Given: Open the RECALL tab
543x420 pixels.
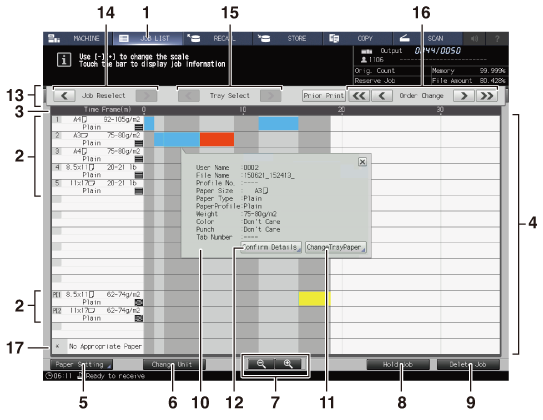Looking at the screenshot, I should (x=217, y=38).
